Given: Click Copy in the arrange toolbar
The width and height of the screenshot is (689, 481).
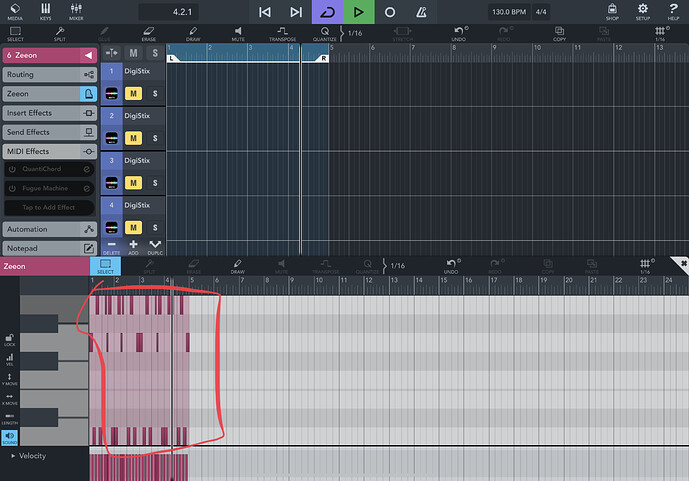Looking at the screenshot, I should (x=559, y=34).
